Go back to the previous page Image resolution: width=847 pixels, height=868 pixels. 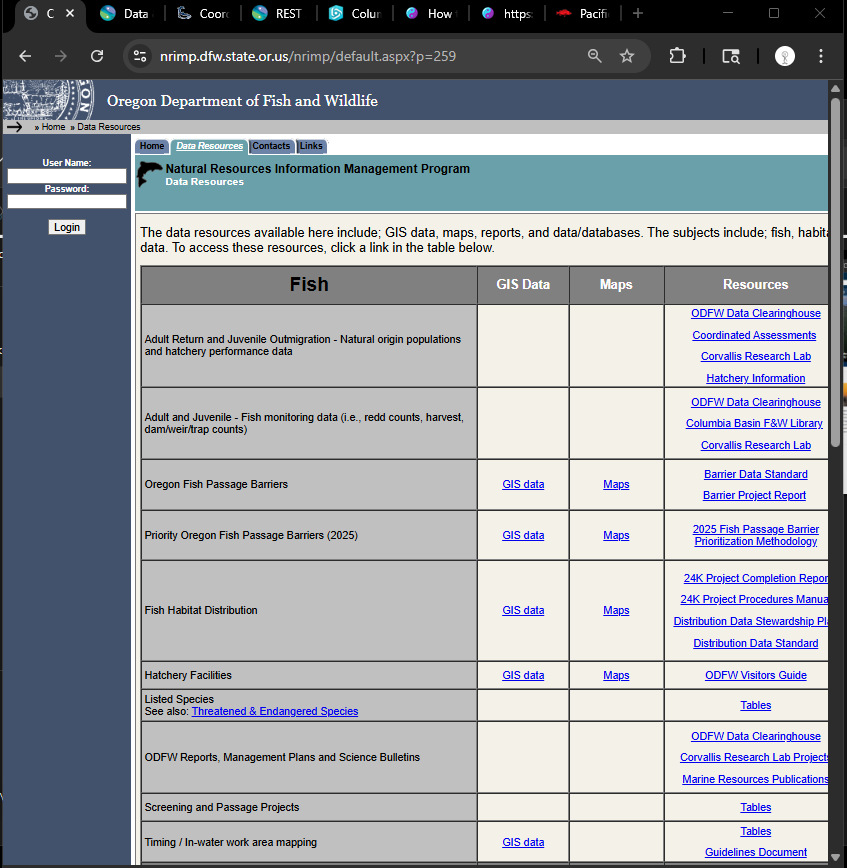click(x=25, y=56)
